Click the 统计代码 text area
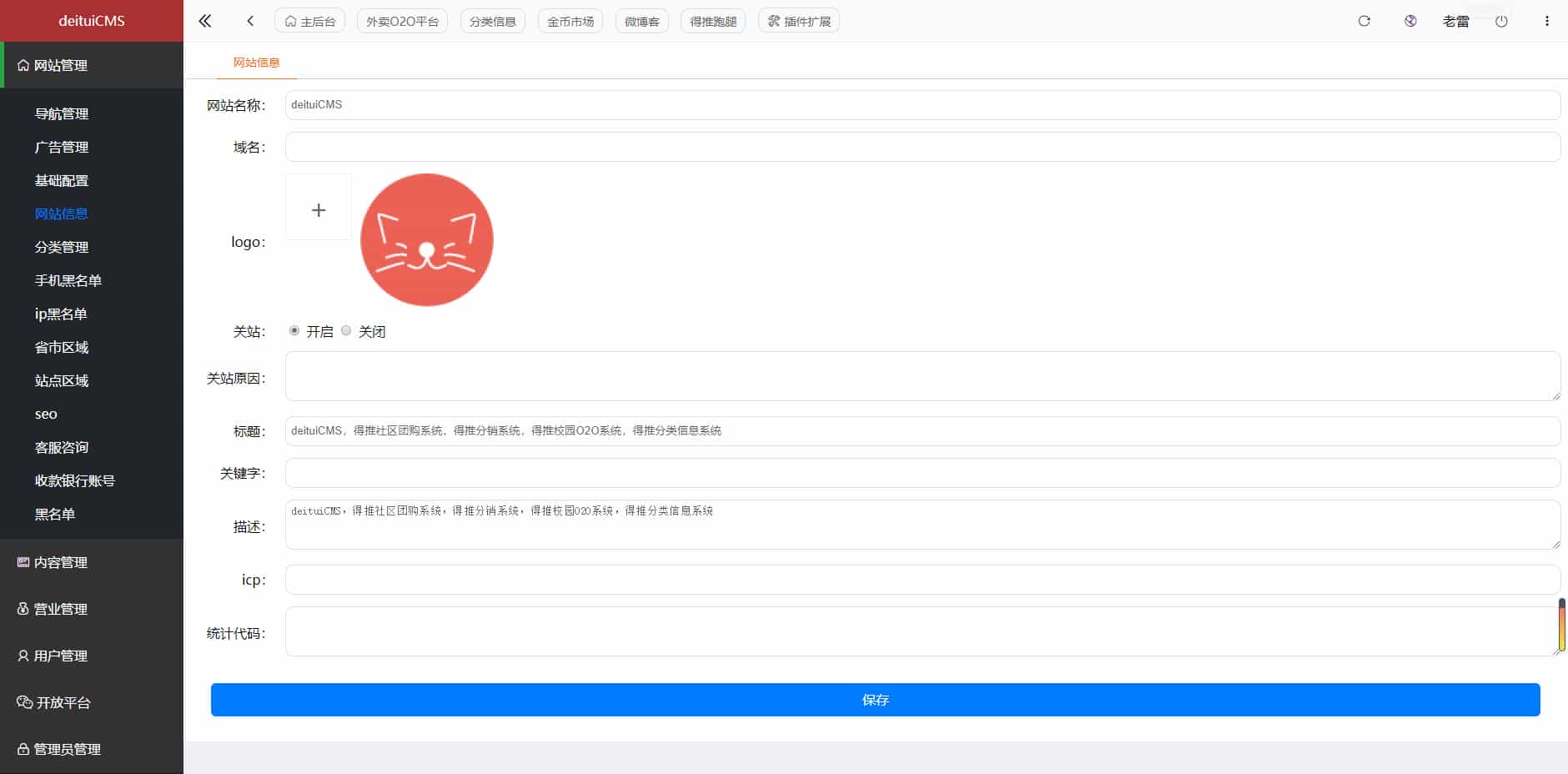 (922, 631)
